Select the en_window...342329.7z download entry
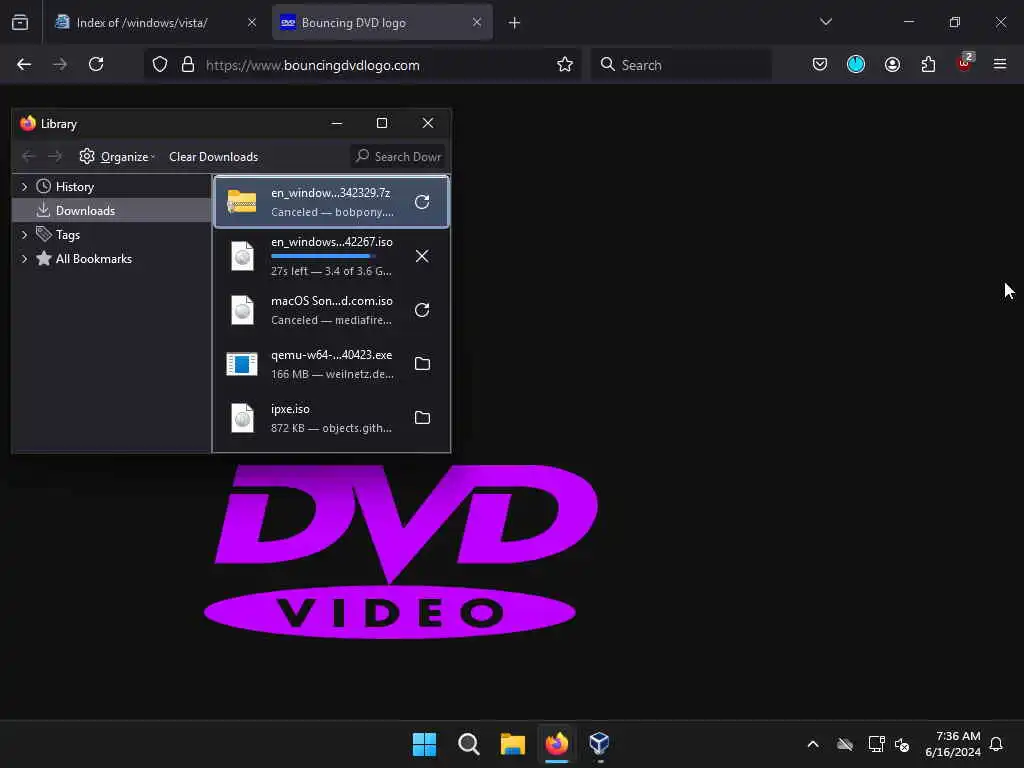1024x768 pixels. (x=331, y=202)
